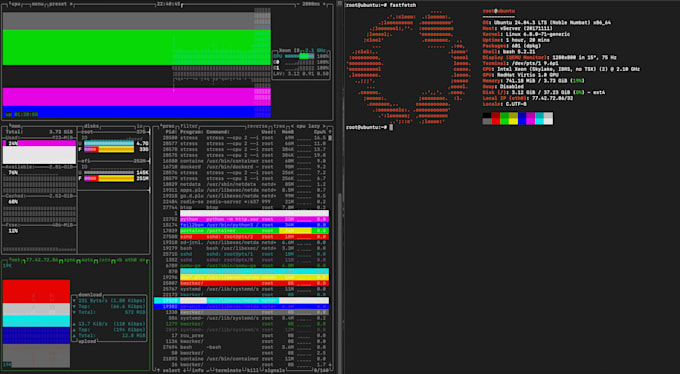Click select up arrow in proc footer
The height and width of the screenshot is (374, 680).
[x=158, y=370]
